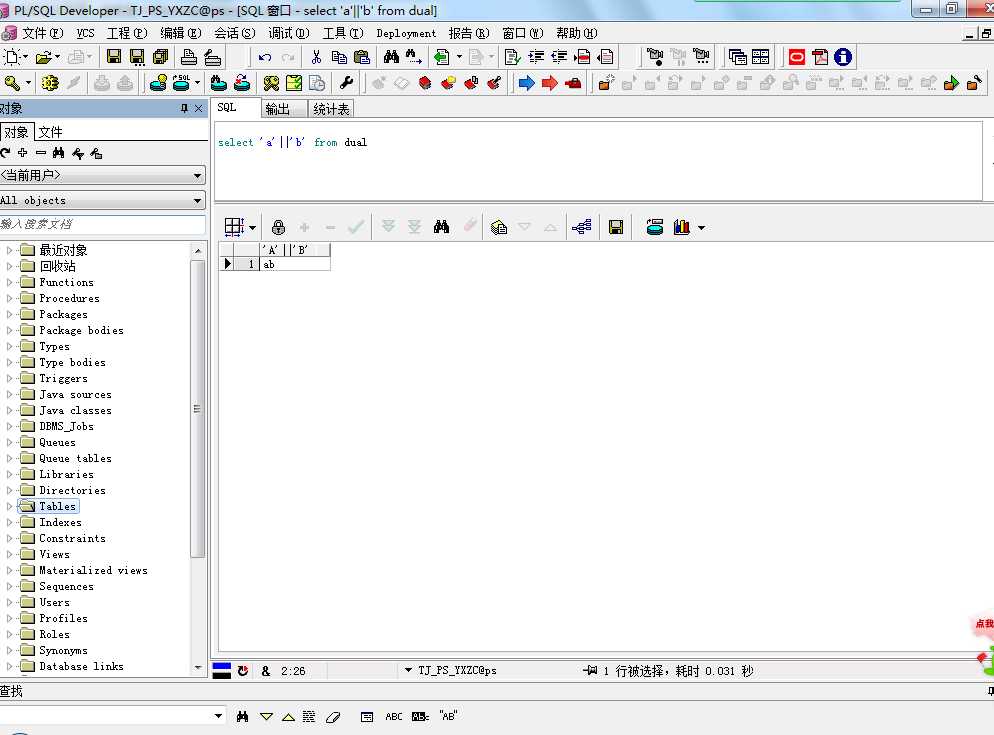994x735 pixels.
Task: Click the Execute gear icon
Action: click(x=49, y=82)
